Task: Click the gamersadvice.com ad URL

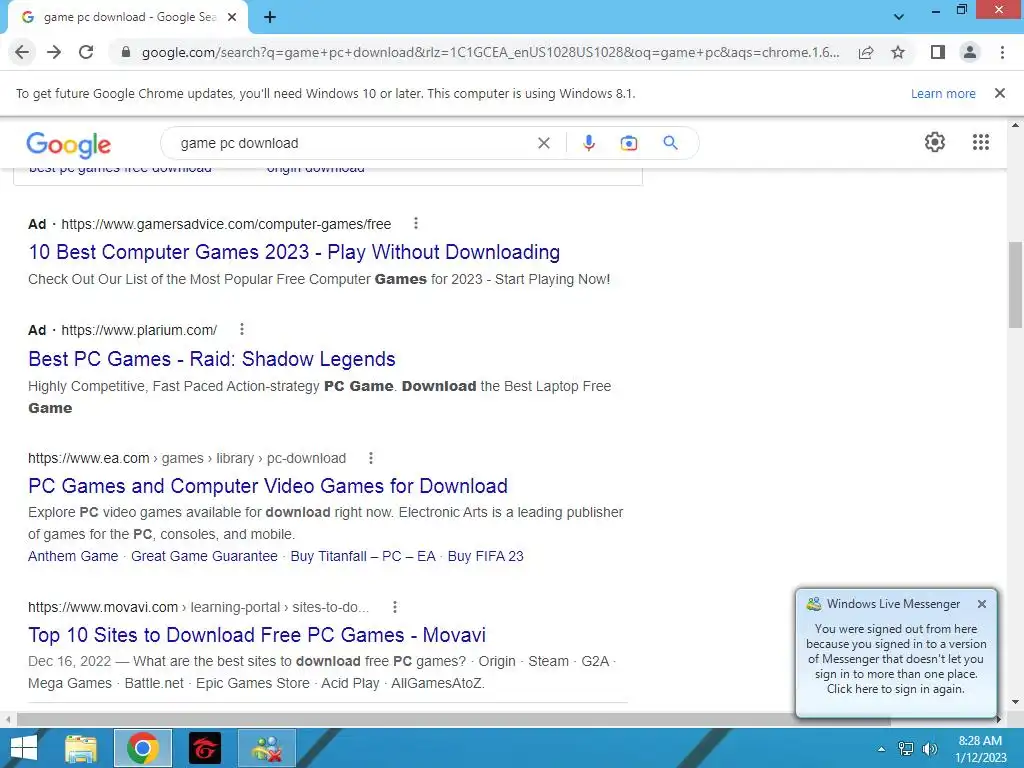Action: (226, 224)
